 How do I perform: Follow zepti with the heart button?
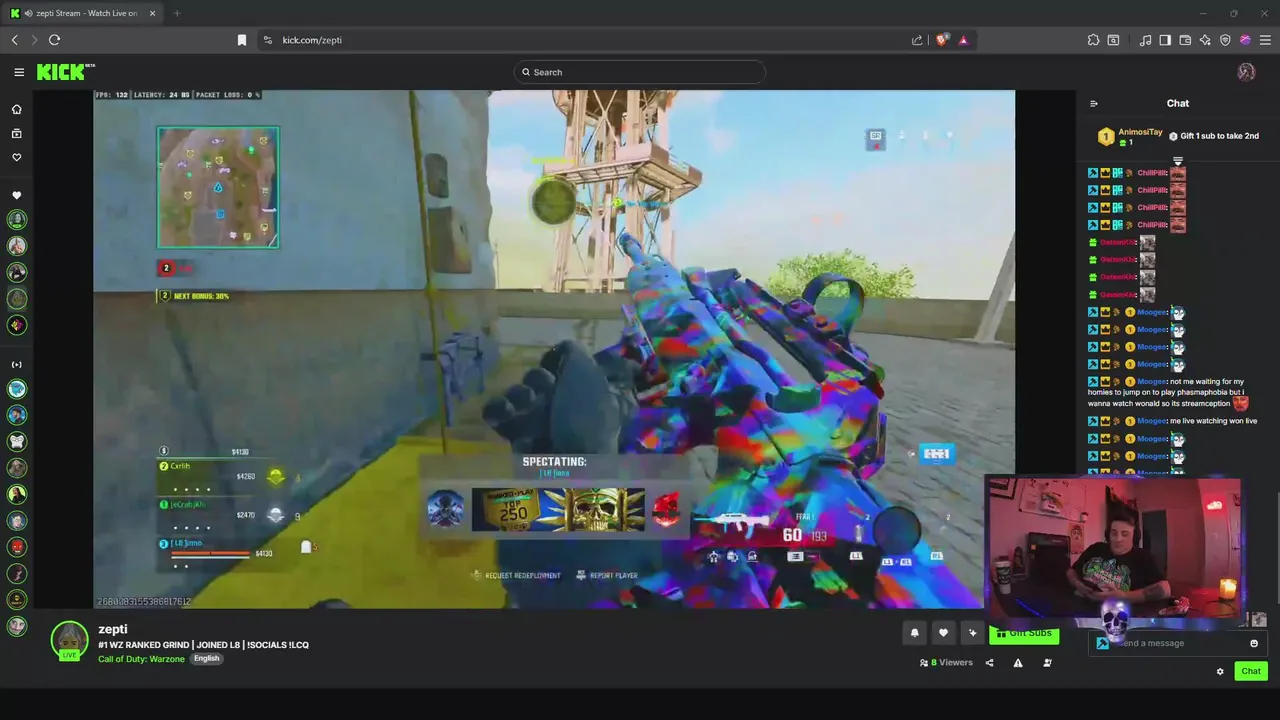coord(943,632)
